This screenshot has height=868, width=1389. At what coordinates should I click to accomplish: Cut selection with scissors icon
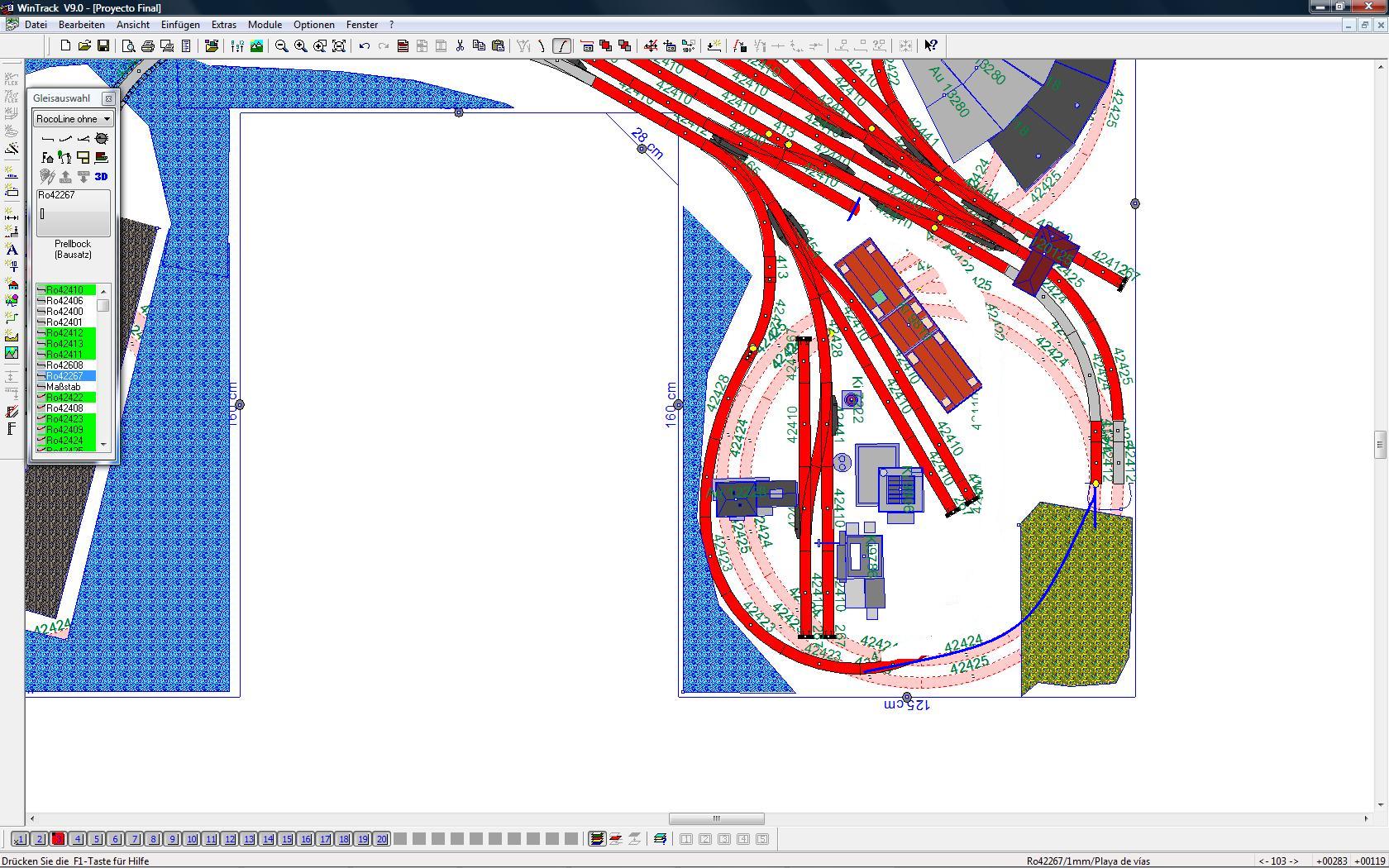click(461, 46)
